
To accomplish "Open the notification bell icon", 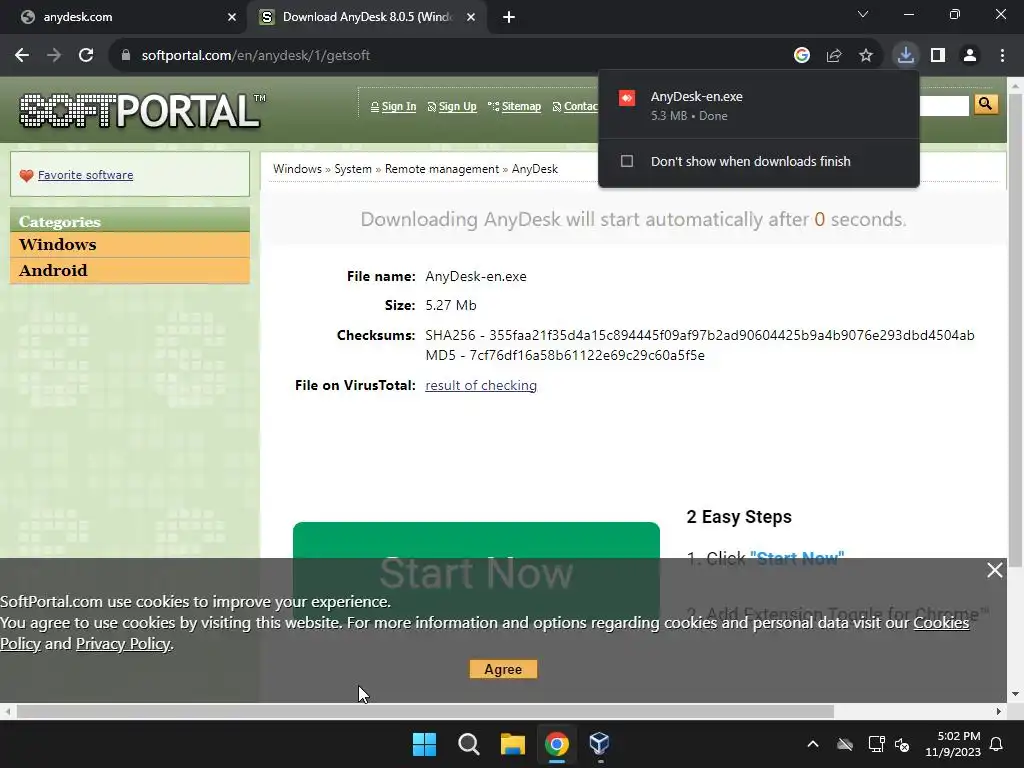I will tap(997, 744).
